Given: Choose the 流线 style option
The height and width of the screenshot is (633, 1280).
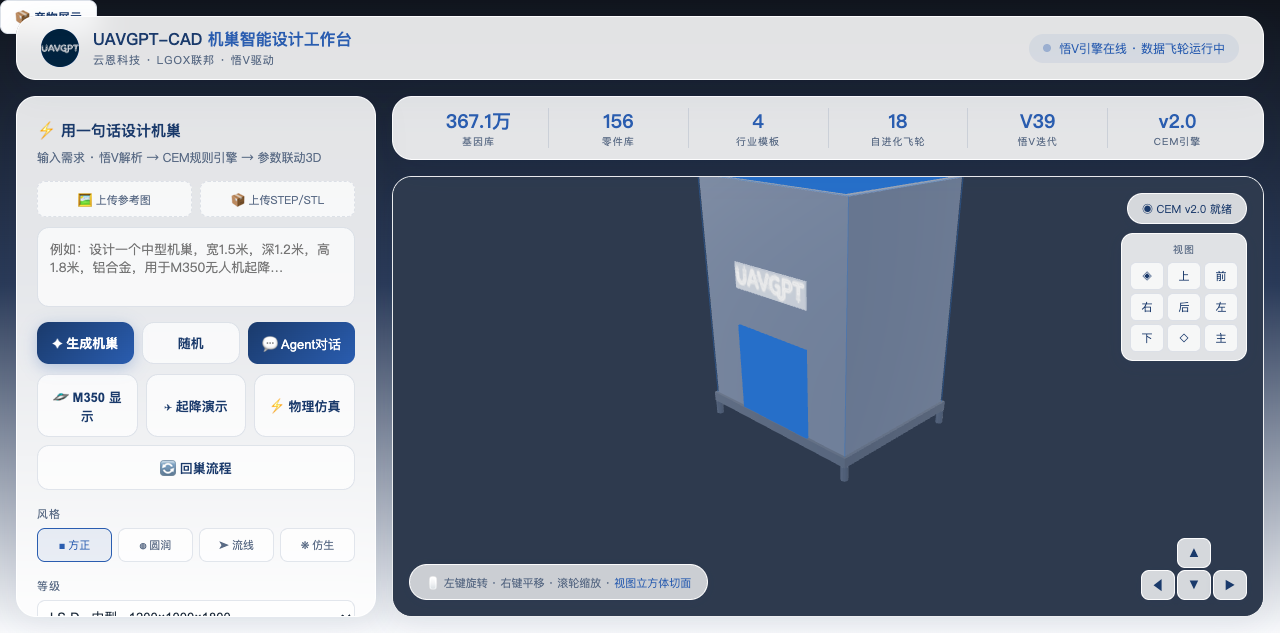Looking at the screenshot, I should (x=236, y=545).
